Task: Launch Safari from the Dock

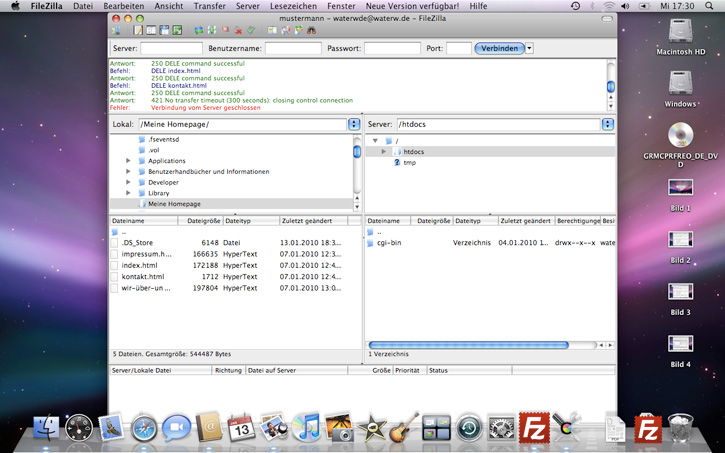Action: (x=144, y=428)
